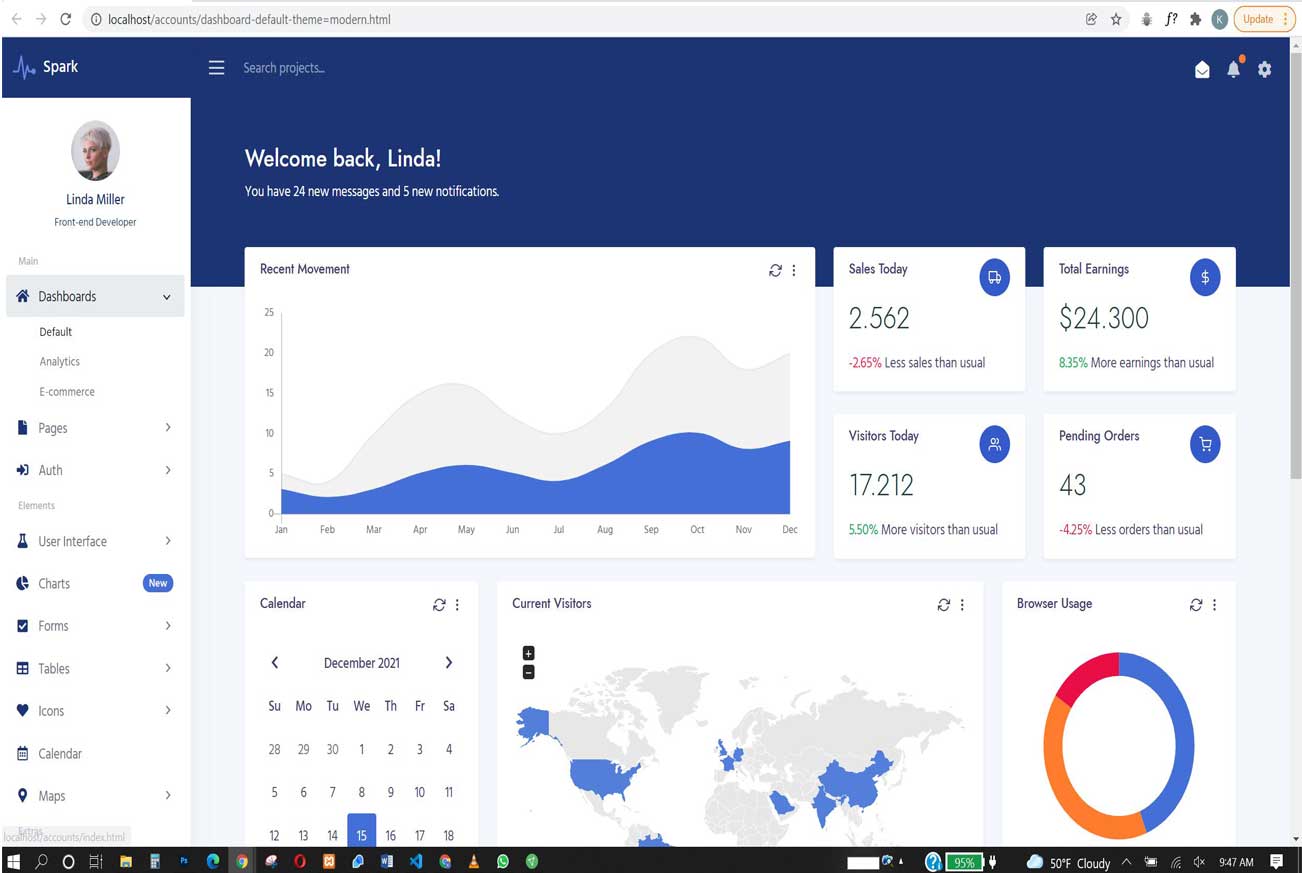Click the notifications bell icon
1302x873 pixels.
pyautogui.click(x=1233, y=69)
